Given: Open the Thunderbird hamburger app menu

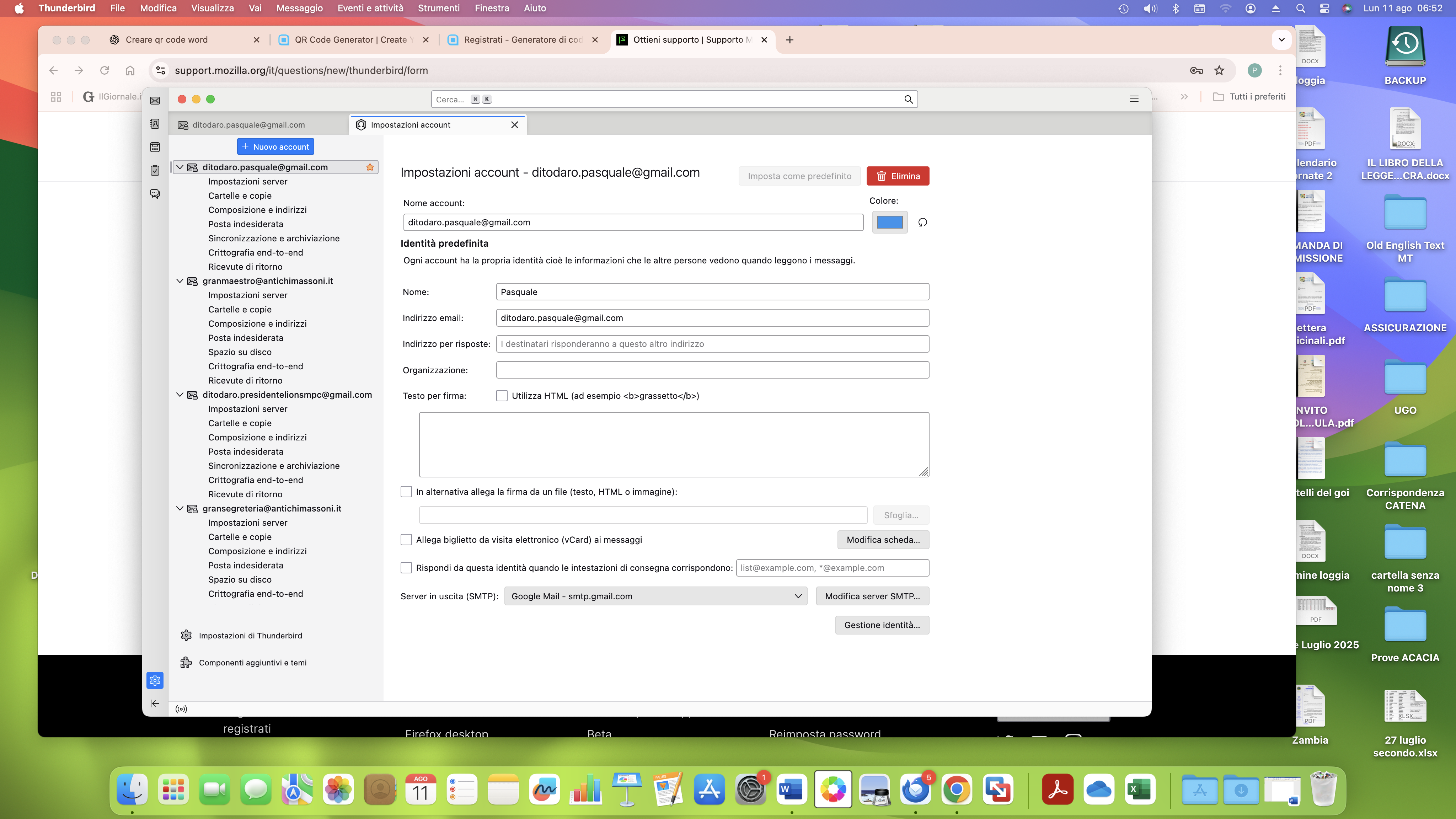Looking at the screenshot, I should 1134,99.
